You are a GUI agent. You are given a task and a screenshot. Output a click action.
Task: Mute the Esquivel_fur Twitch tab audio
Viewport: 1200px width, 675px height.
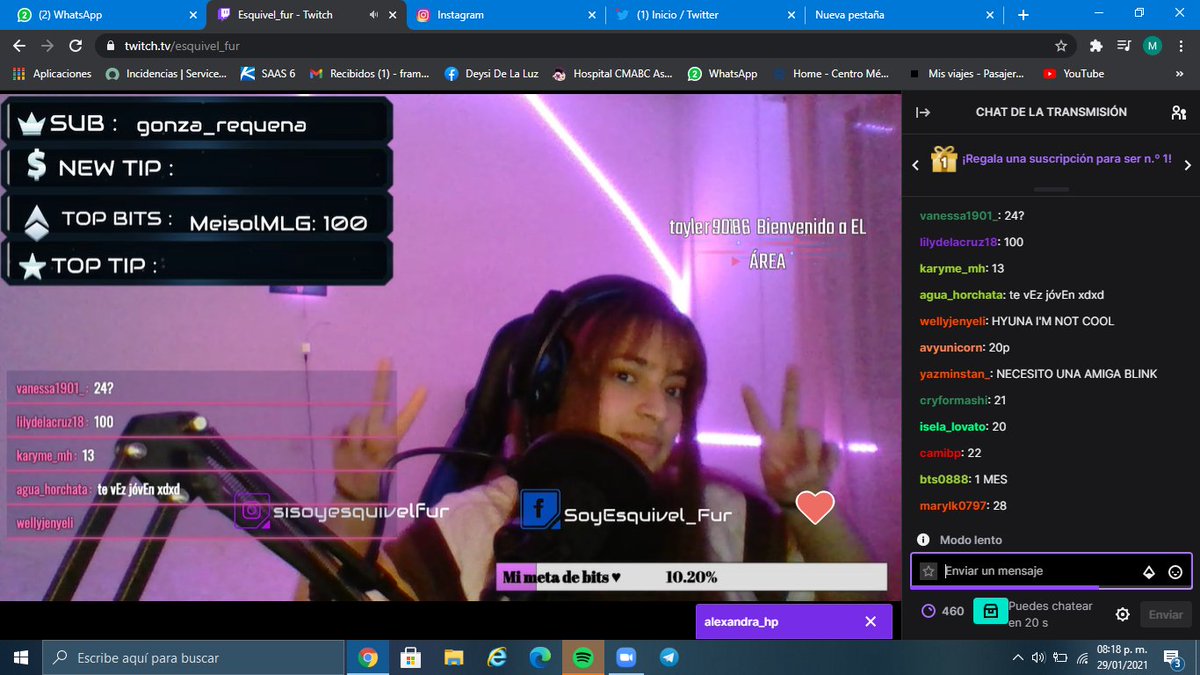[373, 15]
